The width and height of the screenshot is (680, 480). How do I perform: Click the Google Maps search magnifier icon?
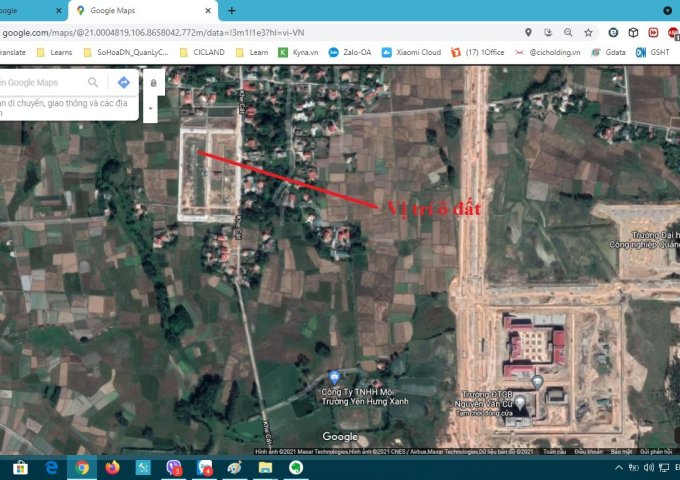tap(93, 82)
